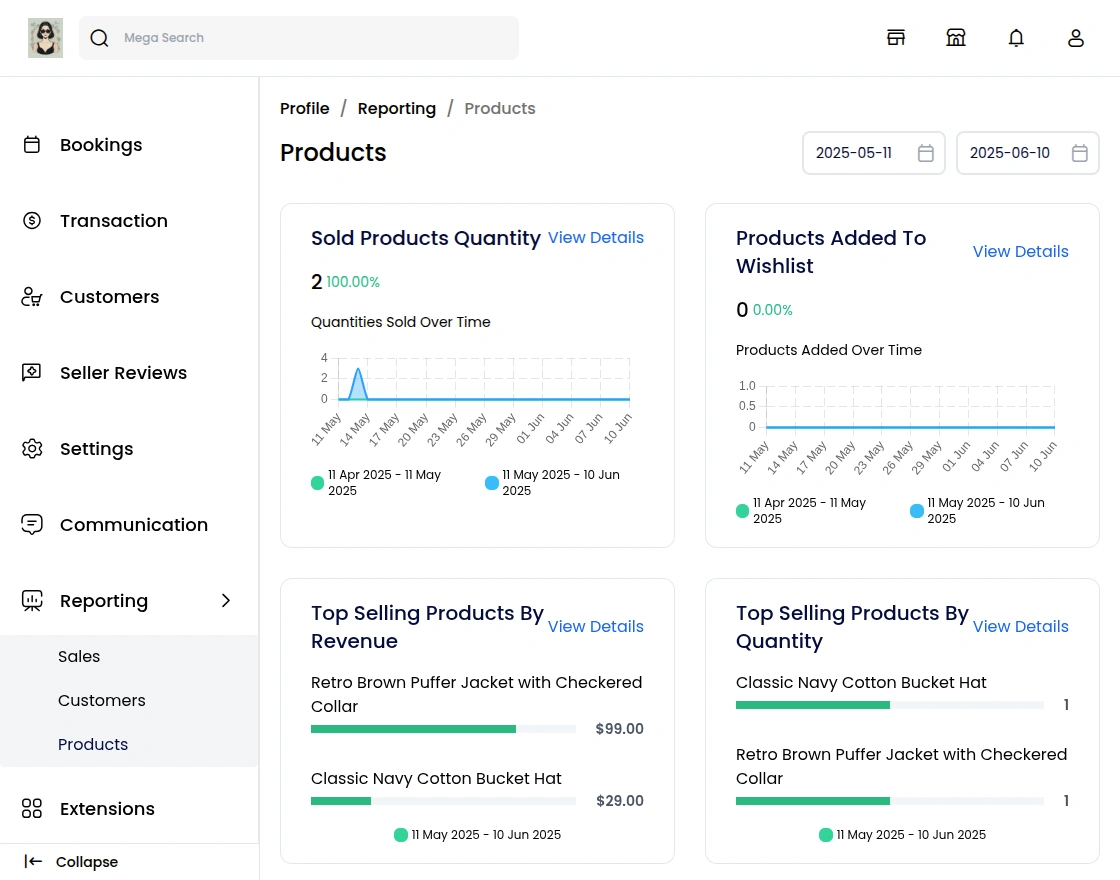The width and height of the screenshot is (1120, 880).
Task: Click the Communication chat bubble icon
Action: tap(31, 524)
